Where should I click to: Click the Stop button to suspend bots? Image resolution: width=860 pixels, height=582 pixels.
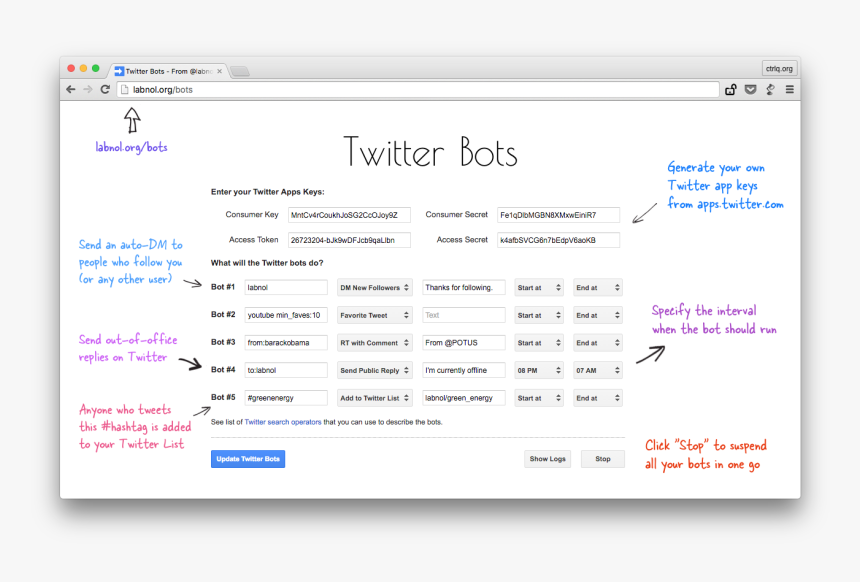click(x=602, y=458)
